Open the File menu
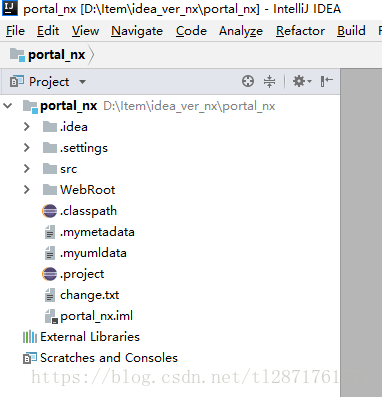Screen dimensions: 382x397 click(x=15, y=31)
